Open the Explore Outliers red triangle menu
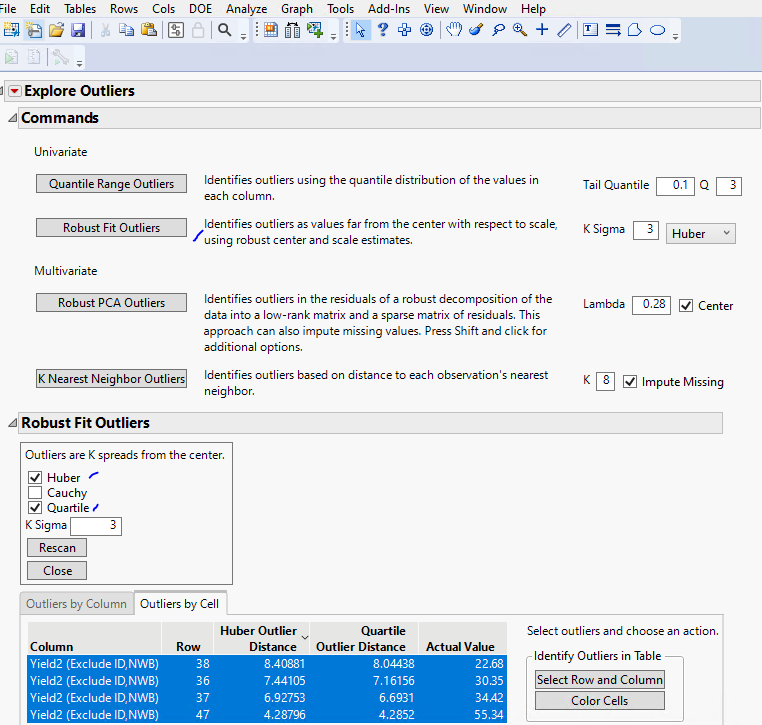762x725 pixels. pyautogui.click(x=15, y=91)
